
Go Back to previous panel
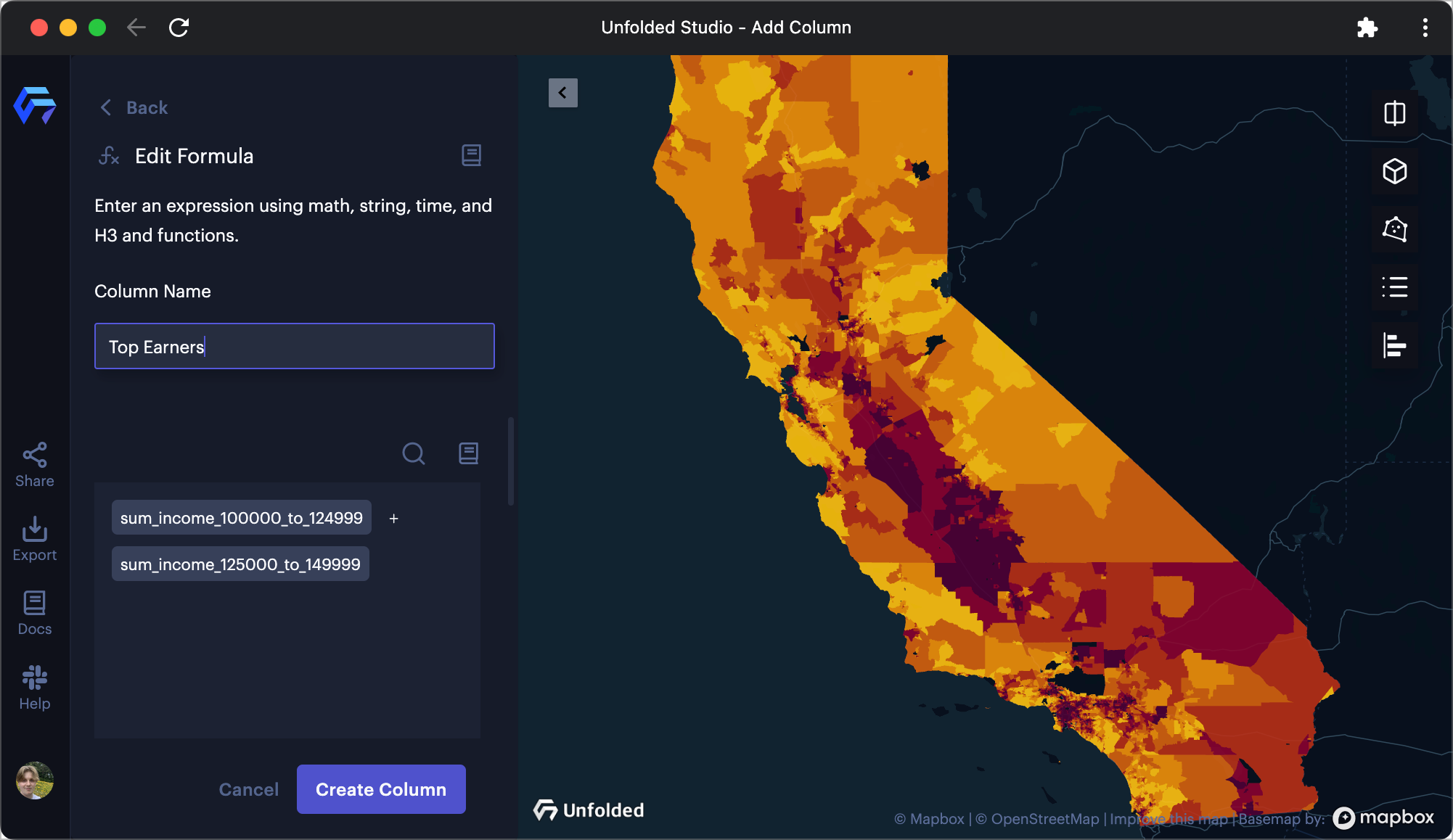coord(134,108)
